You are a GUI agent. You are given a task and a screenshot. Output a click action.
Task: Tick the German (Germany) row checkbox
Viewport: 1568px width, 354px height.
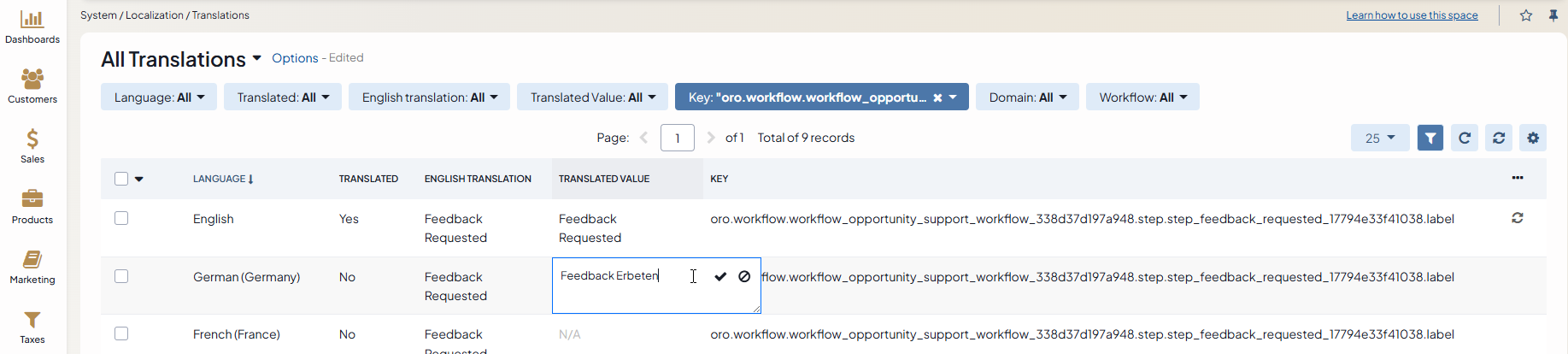[x=121, y=276]
